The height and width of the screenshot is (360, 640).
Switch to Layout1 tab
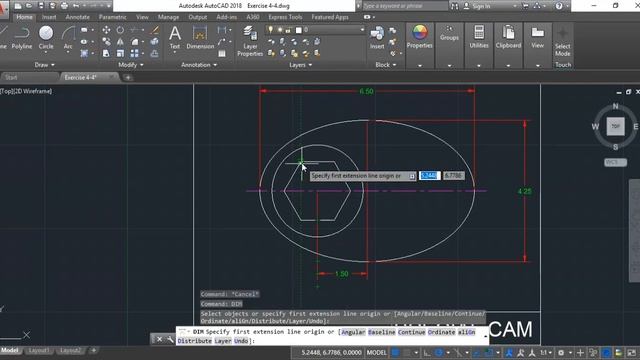click(x=39, y=350)
